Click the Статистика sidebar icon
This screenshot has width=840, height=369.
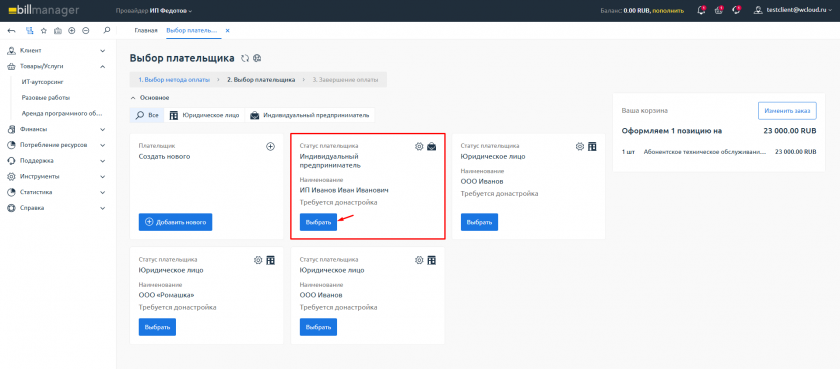tap(11, 192)
